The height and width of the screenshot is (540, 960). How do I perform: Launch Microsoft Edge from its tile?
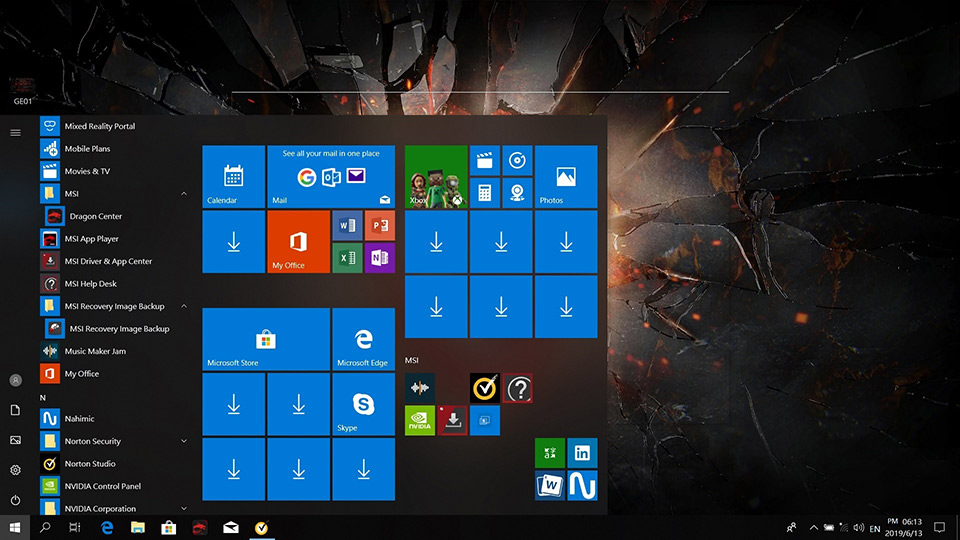pos(362,339)
